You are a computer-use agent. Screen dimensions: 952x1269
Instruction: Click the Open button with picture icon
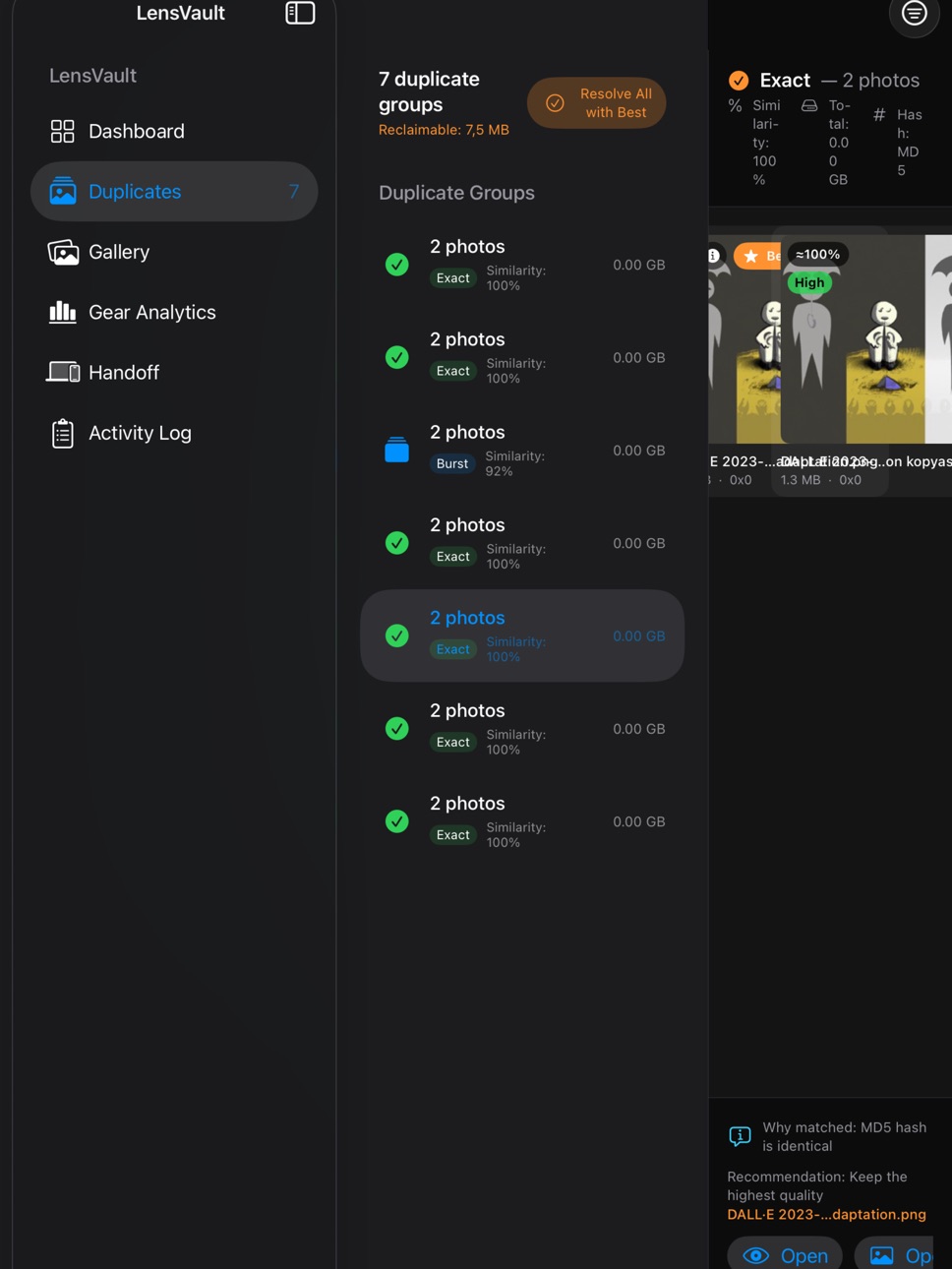(894, 1254)
